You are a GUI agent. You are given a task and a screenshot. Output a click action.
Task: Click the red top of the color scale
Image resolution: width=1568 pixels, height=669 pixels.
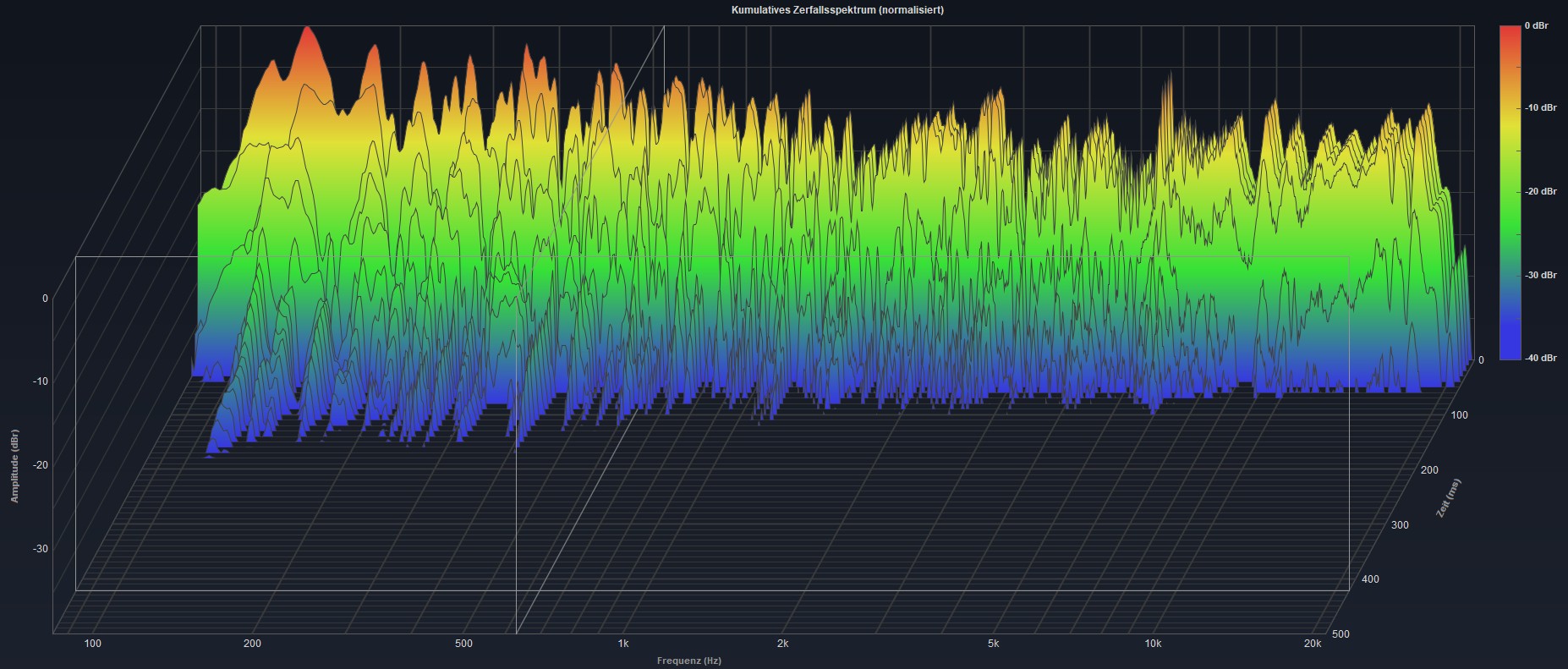(x=1510, y=32)
